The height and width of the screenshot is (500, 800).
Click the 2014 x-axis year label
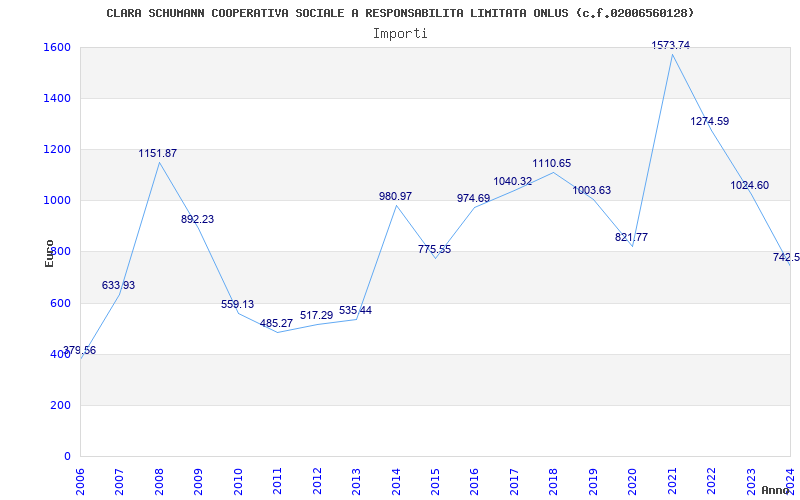click(395, 479)
